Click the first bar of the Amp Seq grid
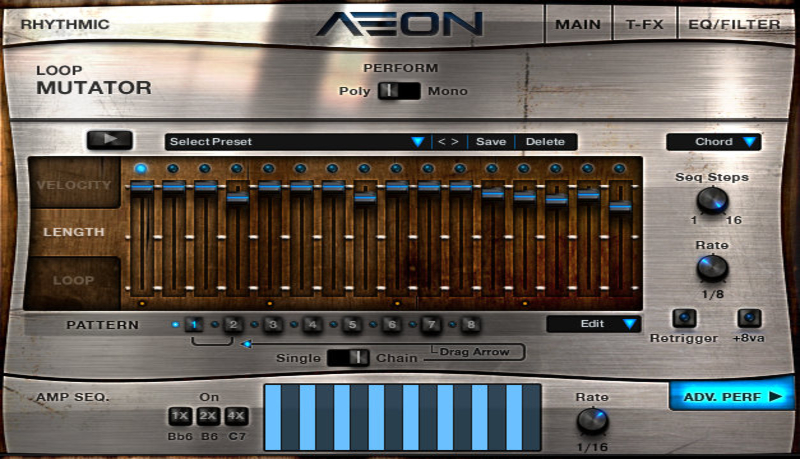 pyautogui.click(x=273, y=417)
